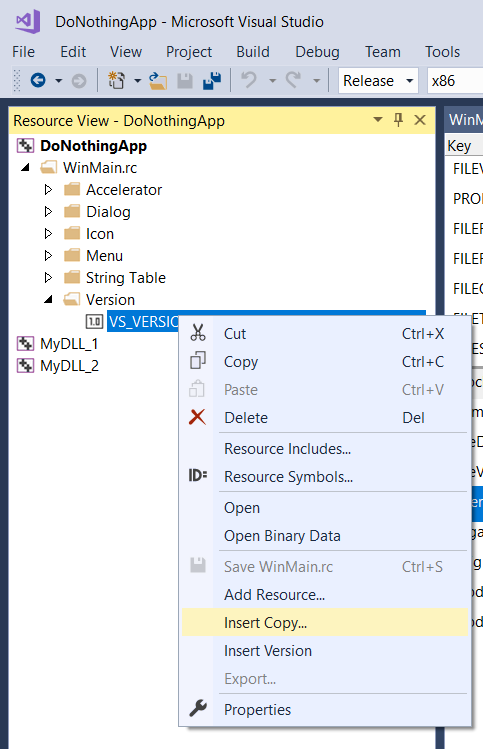Viewport: 483px width, 749px height.
Task: Open the Project menu
Action: pyautogui.click(x=189, y=52)
